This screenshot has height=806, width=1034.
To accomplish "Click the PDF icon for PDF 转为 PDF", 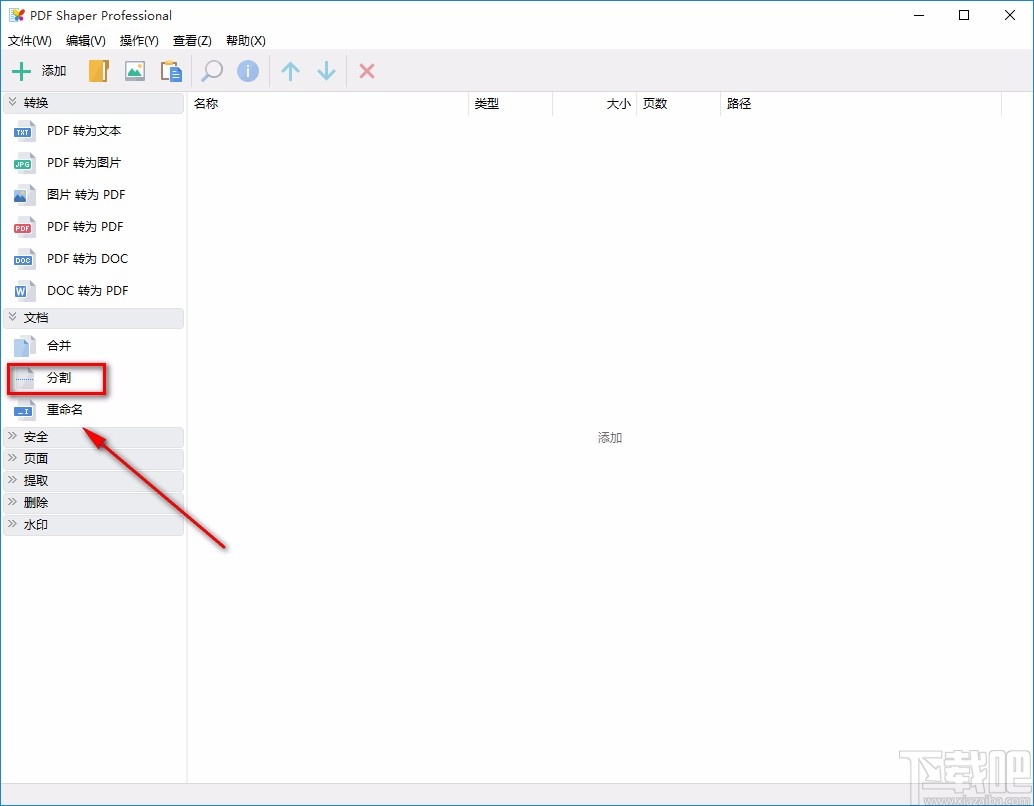I will pos(24,227).
